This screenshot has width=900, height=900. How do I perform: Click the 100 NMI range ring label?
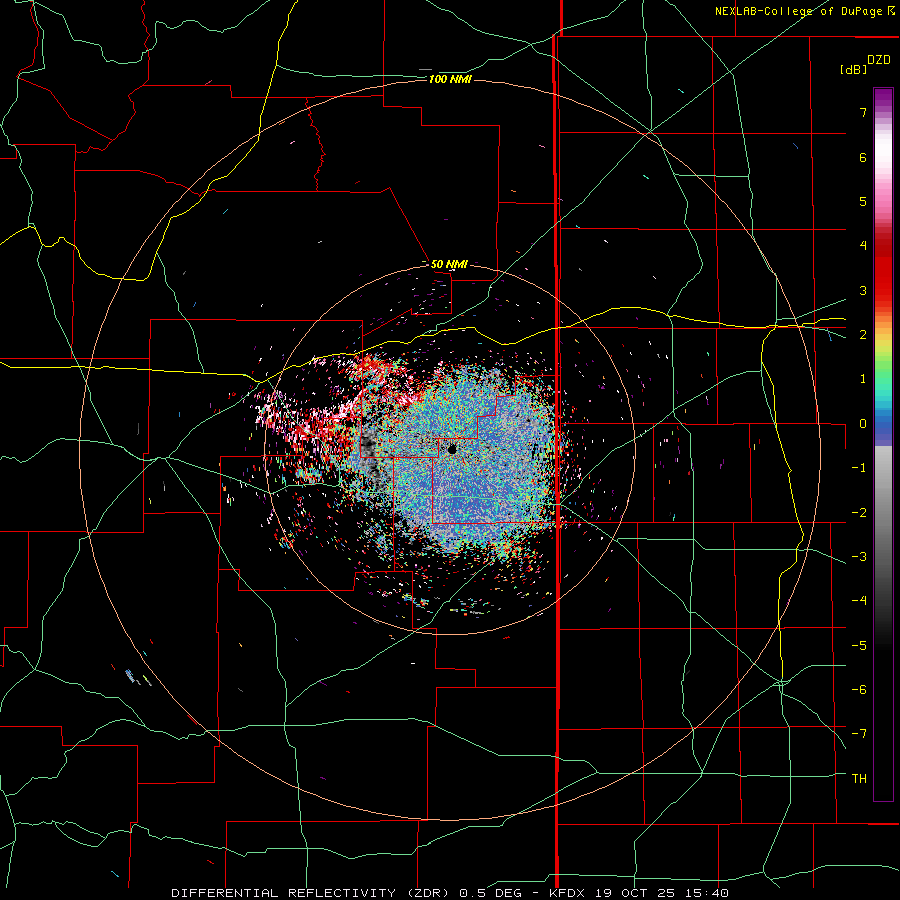(450, 79)
